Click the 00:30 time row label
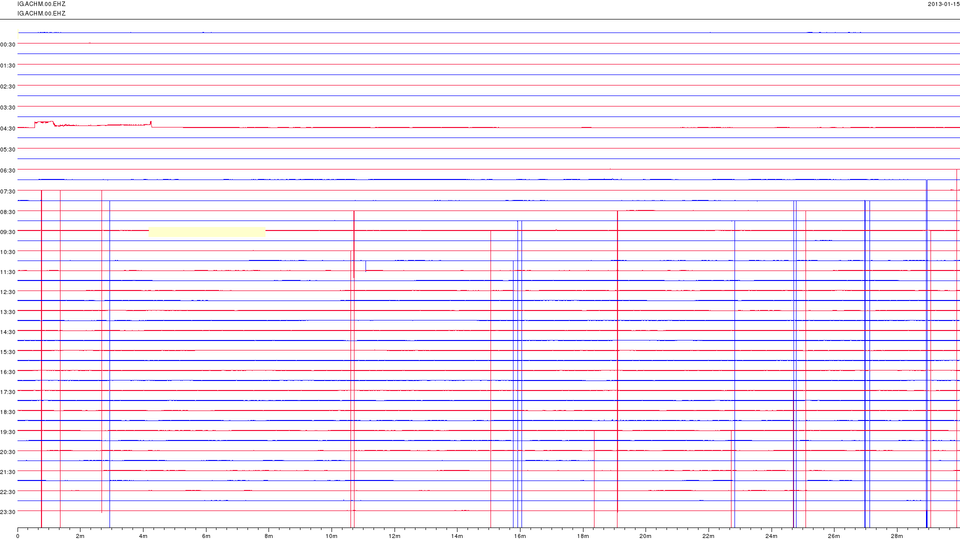Viewport: 960px width, 540px height. (x=8, y=44)
